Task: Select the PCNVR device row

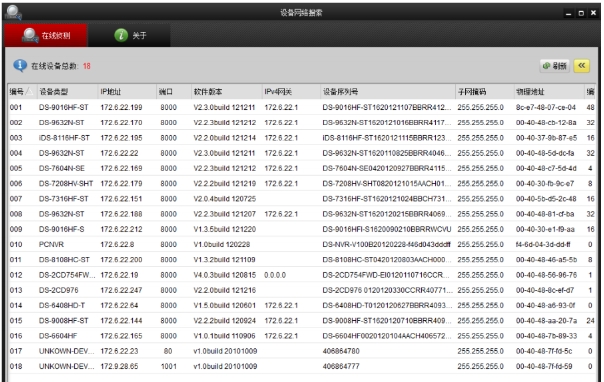Action: pos(302,244)
